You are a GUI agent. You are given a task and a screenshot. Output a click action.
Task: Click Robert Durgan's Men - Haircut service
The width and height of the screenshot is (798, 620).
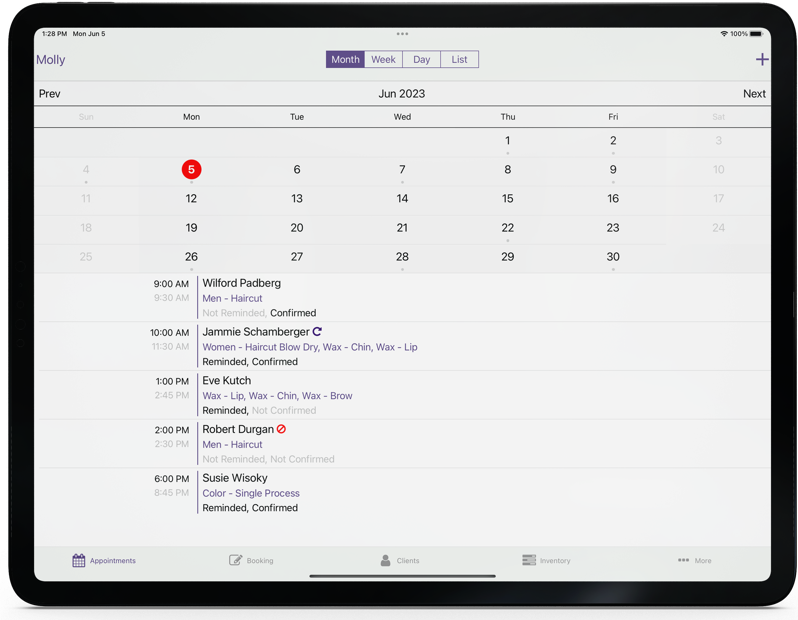click(232, 444)
